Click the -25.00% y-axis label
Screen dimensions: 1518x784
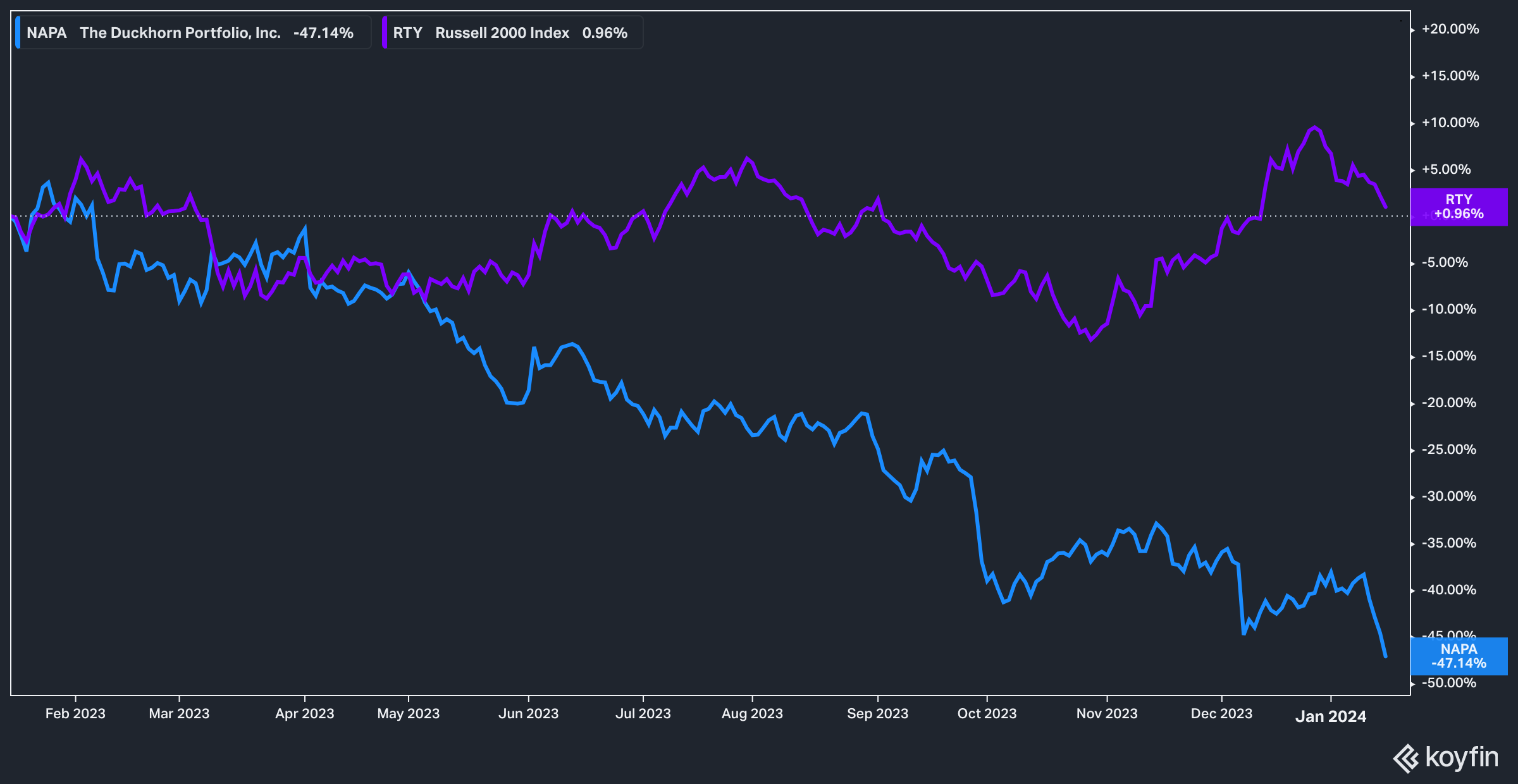1449,450
